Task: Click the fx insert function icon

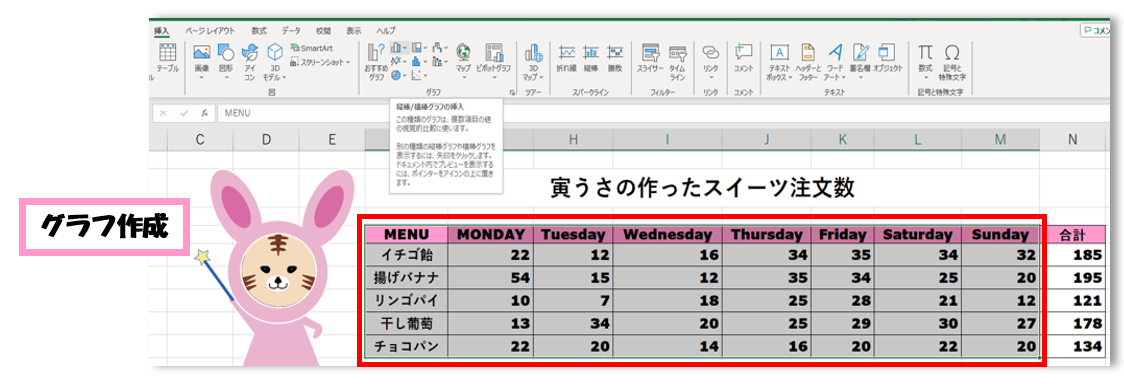Action: click(204, 113)
